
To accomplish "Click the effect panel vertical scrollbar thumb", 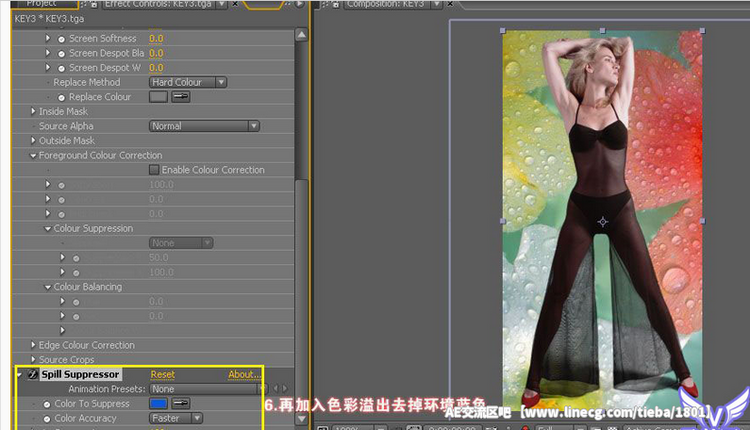I will pyautogui.click(x=301, y=294).
